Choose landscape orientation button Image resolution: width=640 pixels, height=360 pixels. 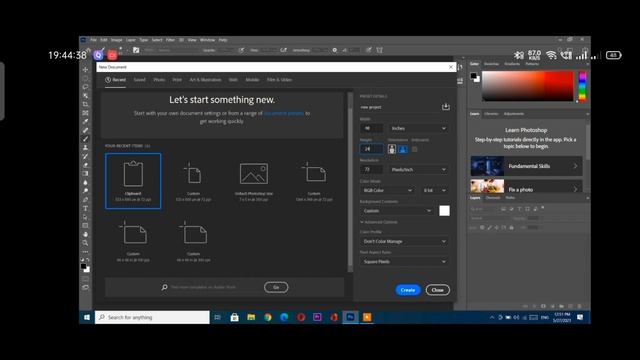click(402, 149)
